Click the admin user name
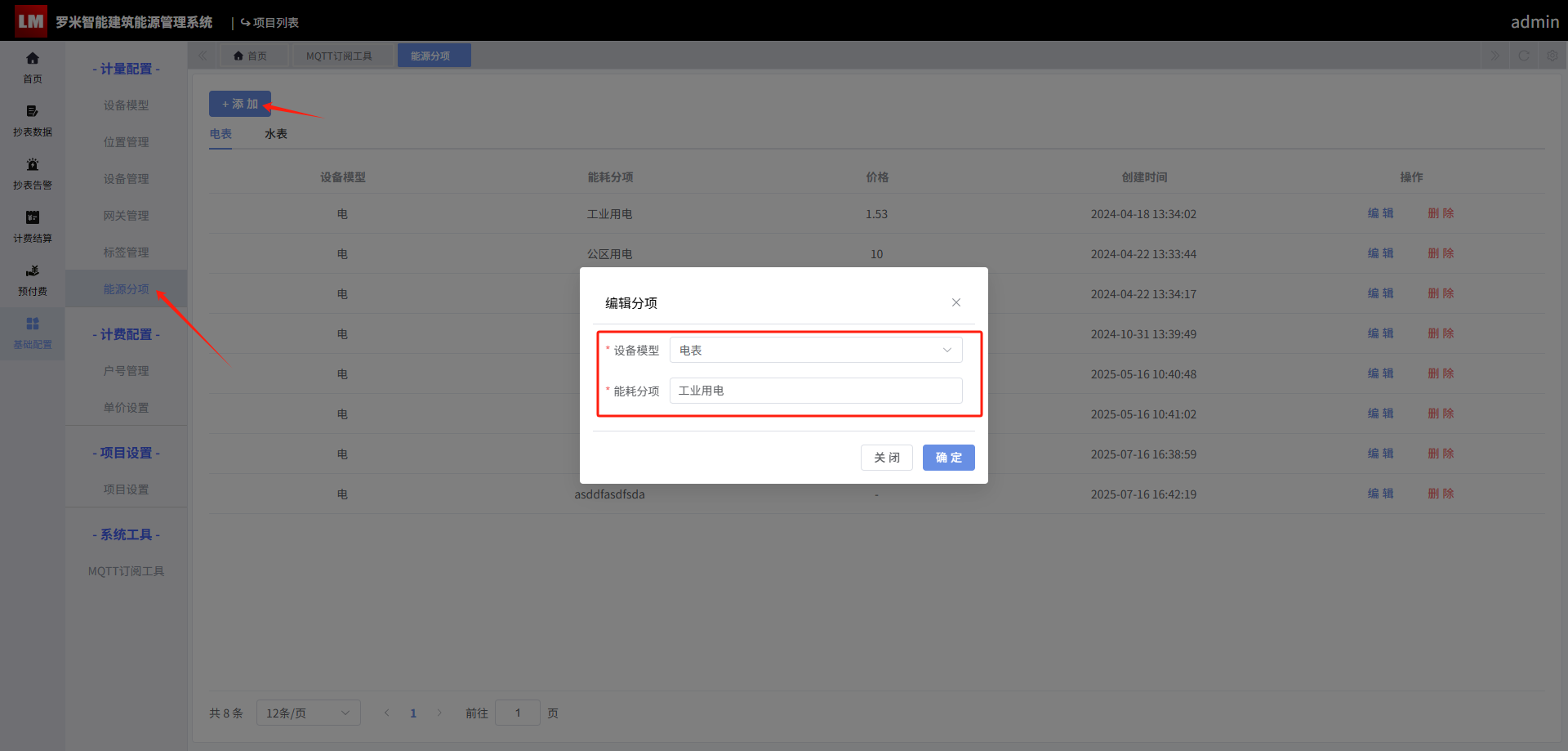The image size is (1568, 751). pos(1535,22)
